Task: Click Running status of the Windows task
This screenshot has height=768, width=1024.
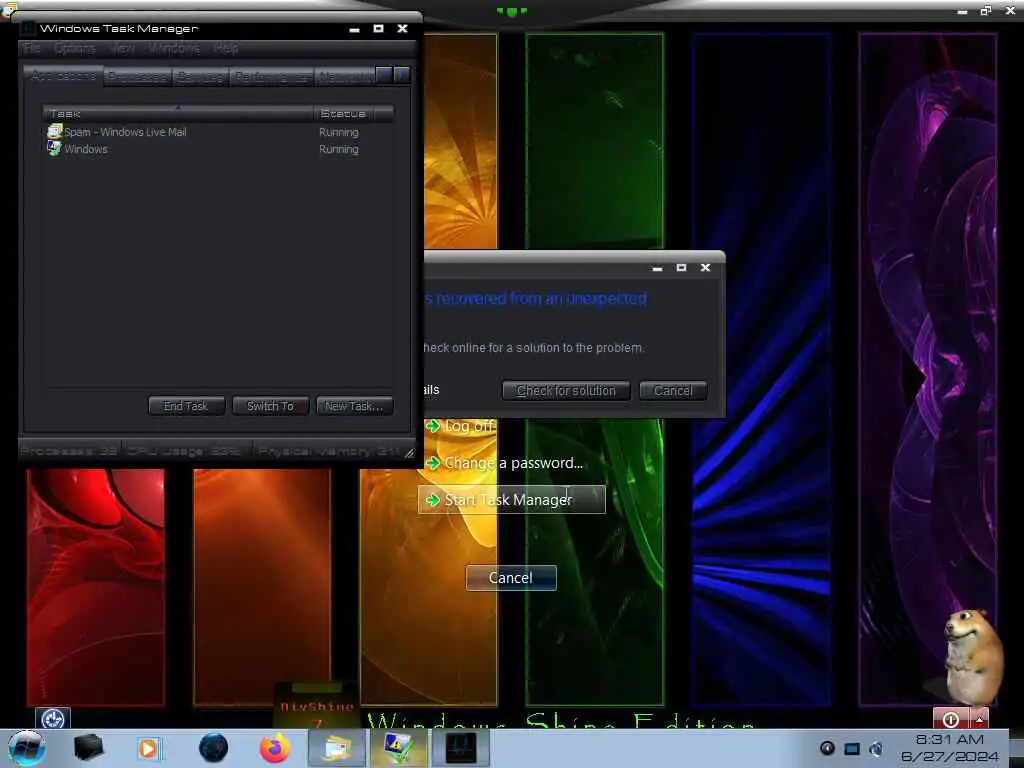Action: click(x=338, y=149)
